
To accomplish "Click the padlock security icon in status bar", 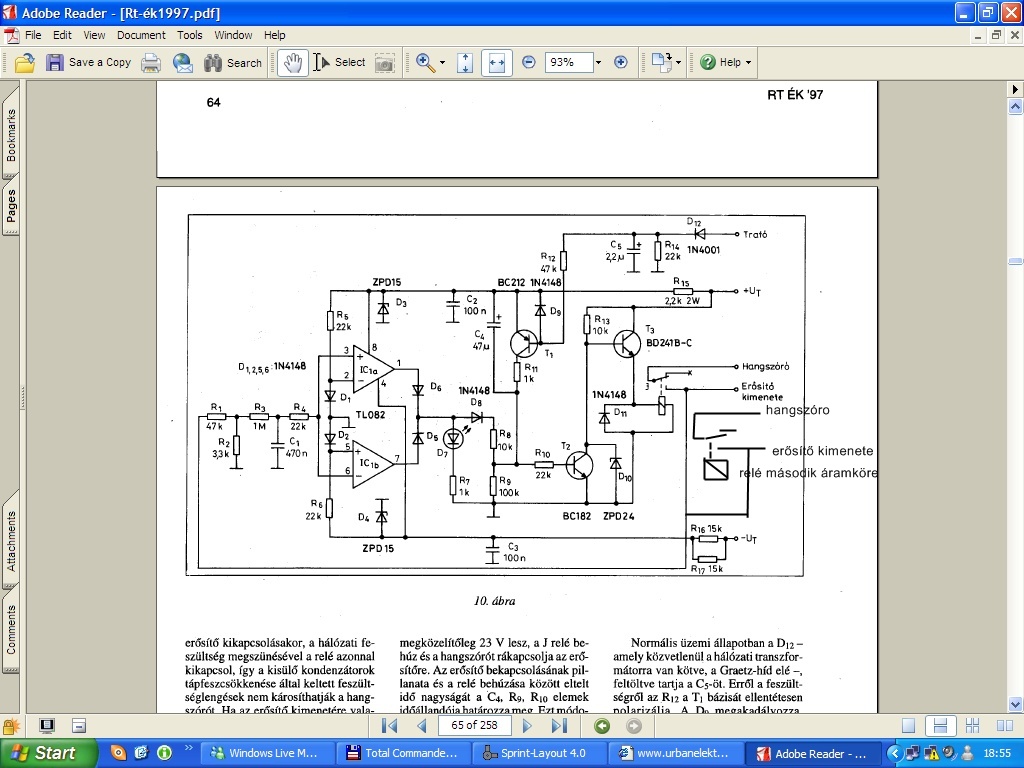I will 10,726.
